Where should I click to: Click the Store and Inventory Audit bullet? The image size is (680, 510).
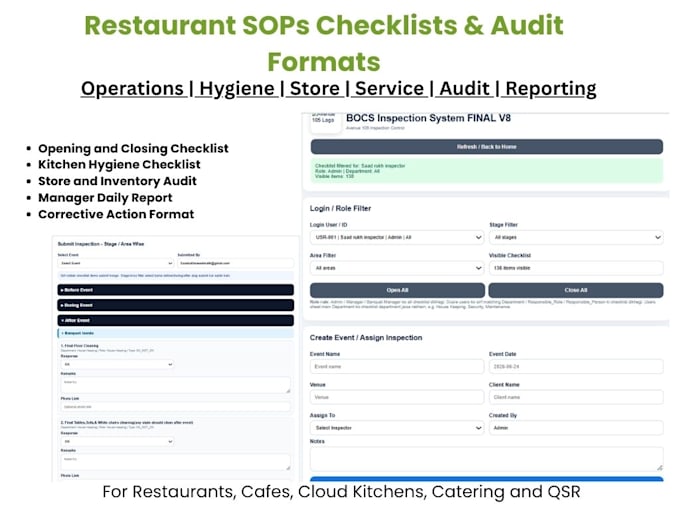(117, 181)
